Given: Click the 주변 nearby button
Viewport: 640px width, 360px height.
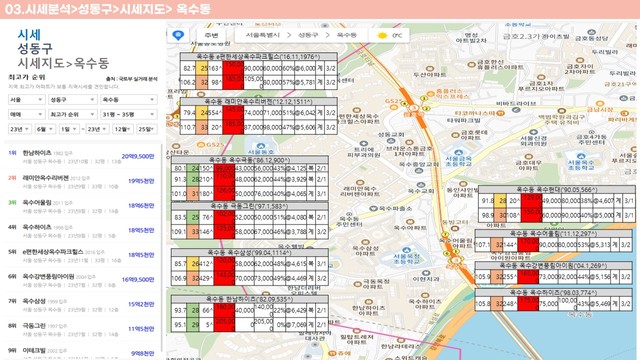Looking at the screenshot, I should pyautogui.click(x=211, y=35).
